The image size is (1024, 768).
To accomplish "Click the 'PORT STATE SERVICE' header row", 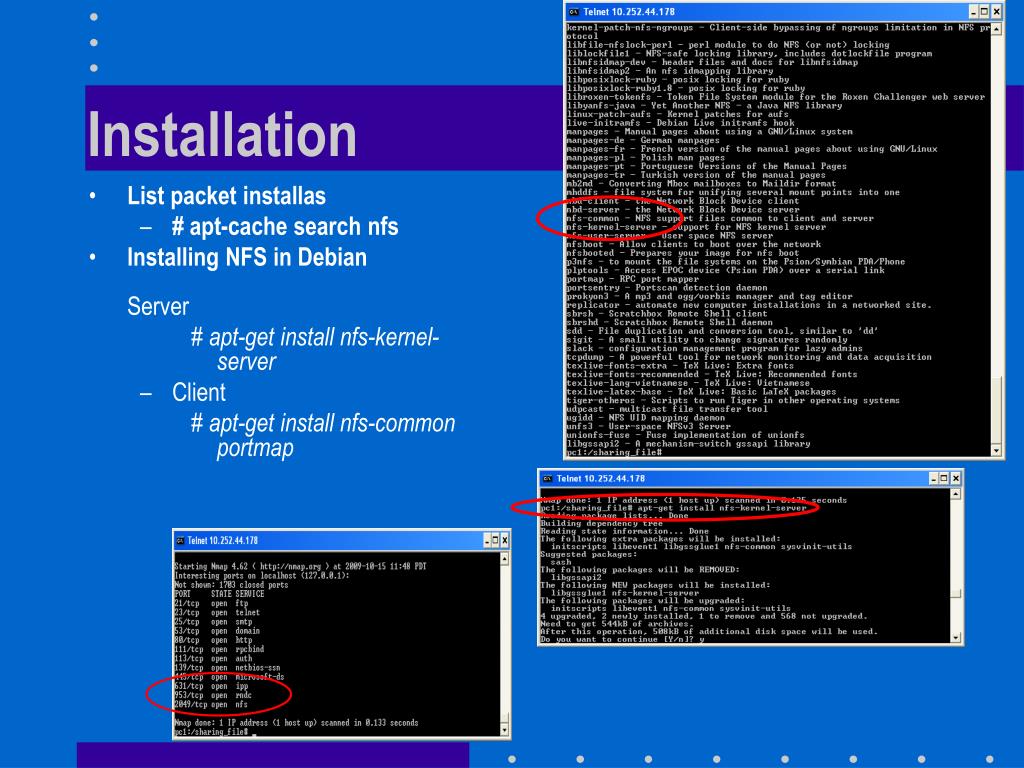I will [x=219, y=594].
